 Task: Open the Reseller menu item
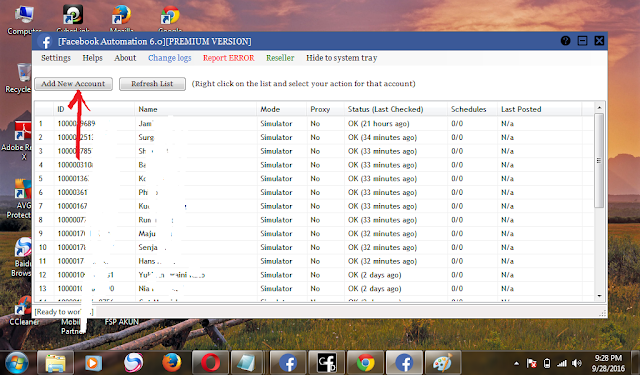280,58
